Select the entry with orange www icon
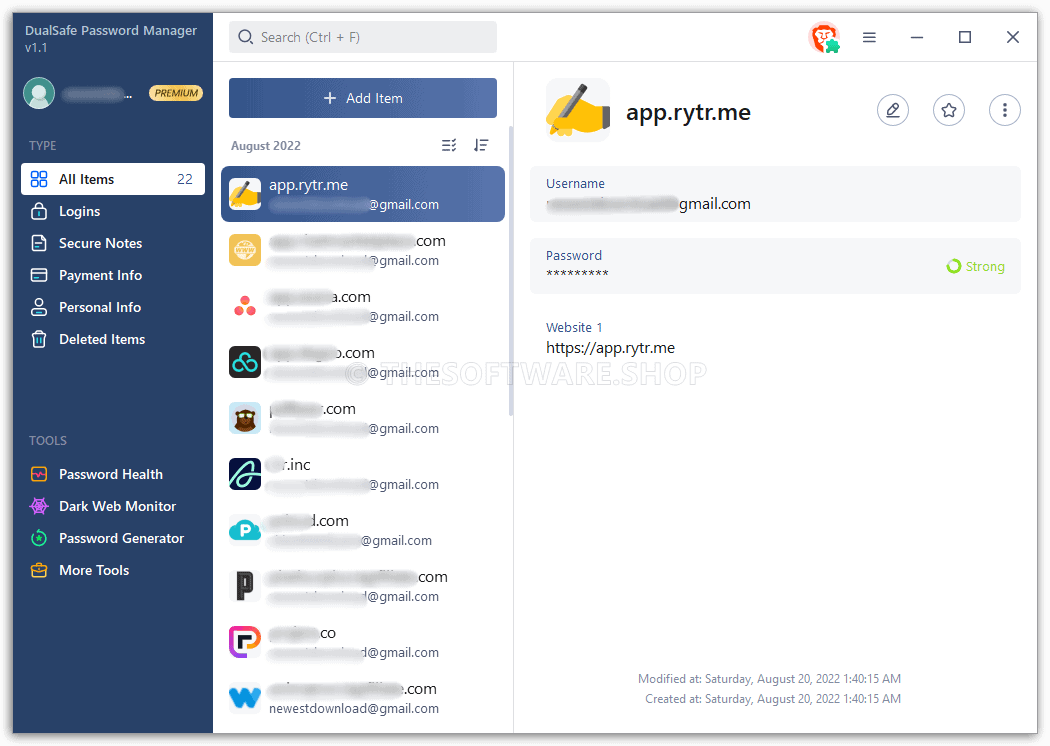Viewport: 1050px width, 746px height. click(x=362, y=250)
